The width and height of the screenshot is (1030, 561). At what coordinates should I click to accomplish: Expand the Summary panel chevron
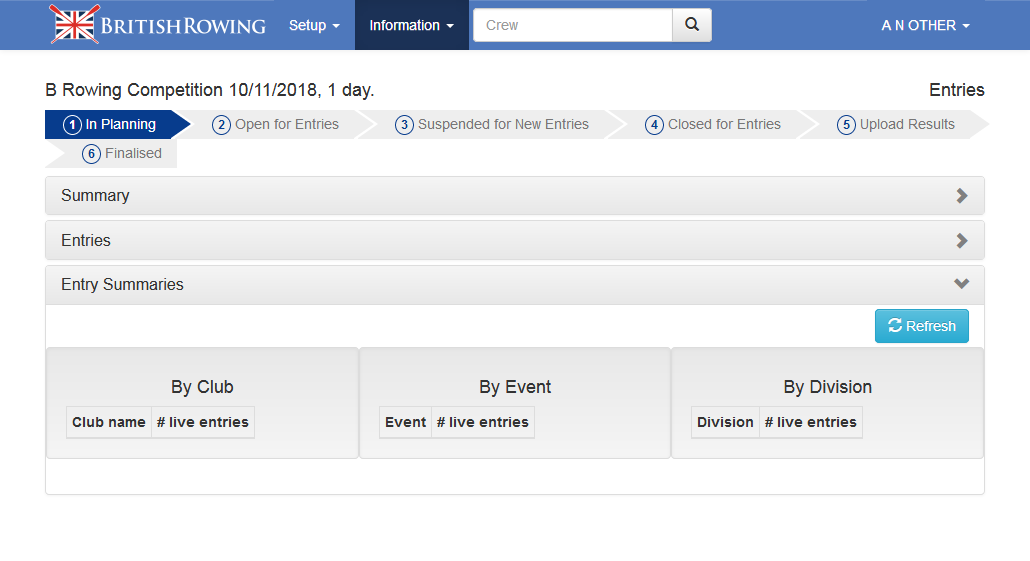961,196
